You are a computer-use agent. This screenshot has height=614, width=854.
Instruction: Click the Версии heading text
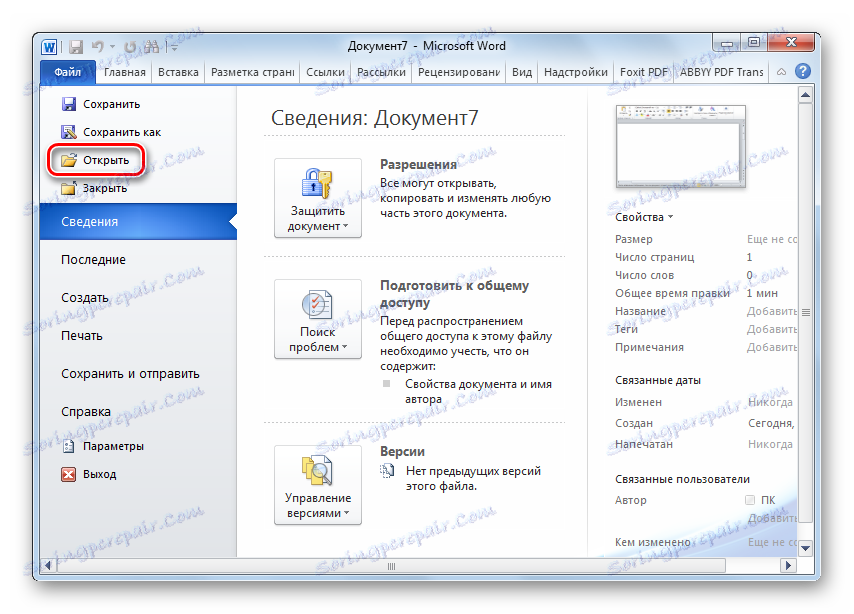[x=402, y=452]
